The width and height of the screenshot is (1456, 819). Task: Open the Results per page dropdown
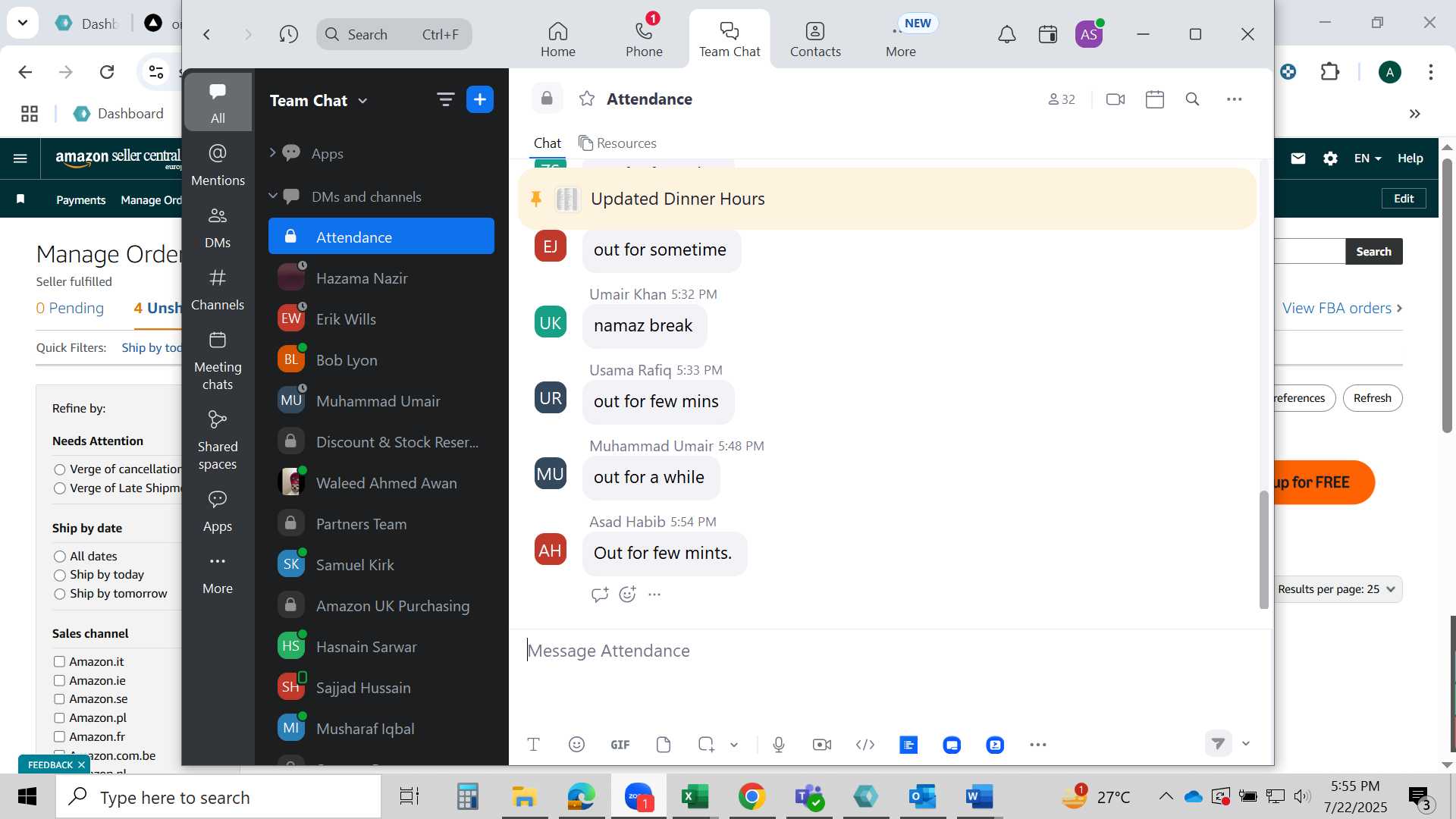tap(1338, 589)
